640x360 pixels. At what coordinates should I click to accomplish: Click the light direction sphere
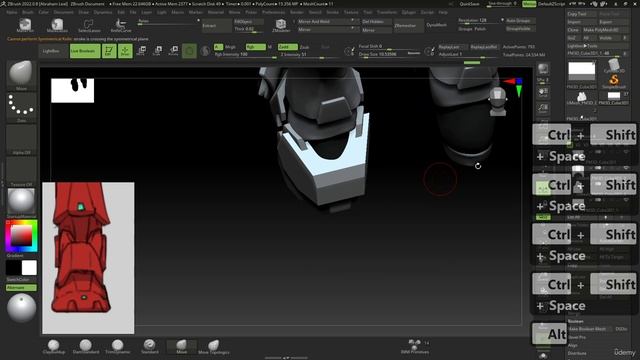click(x=21, y=308)
